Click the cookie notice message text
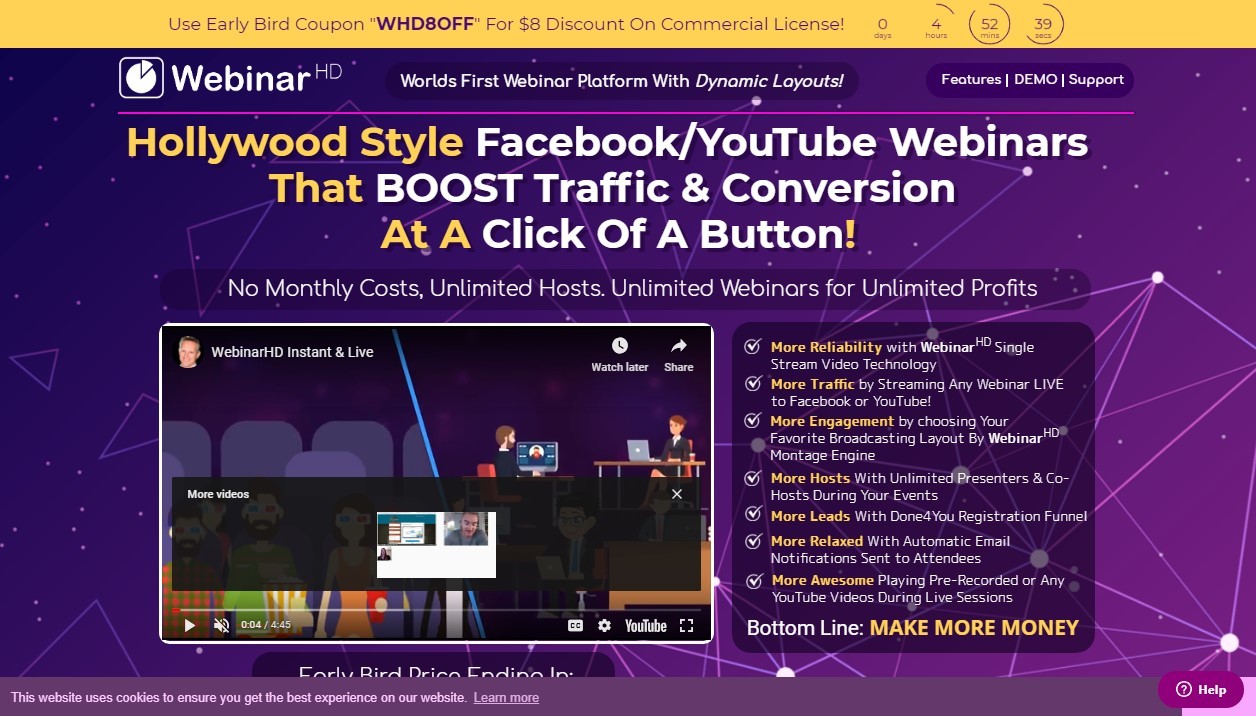The image size is (1256, 716). coord(238,698)
